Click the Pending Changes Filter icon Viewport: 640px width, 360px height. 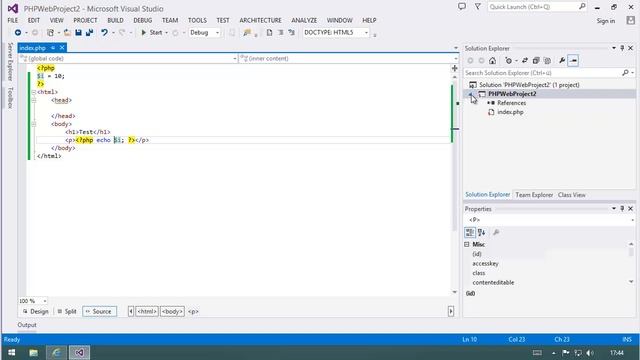[508, 61]
